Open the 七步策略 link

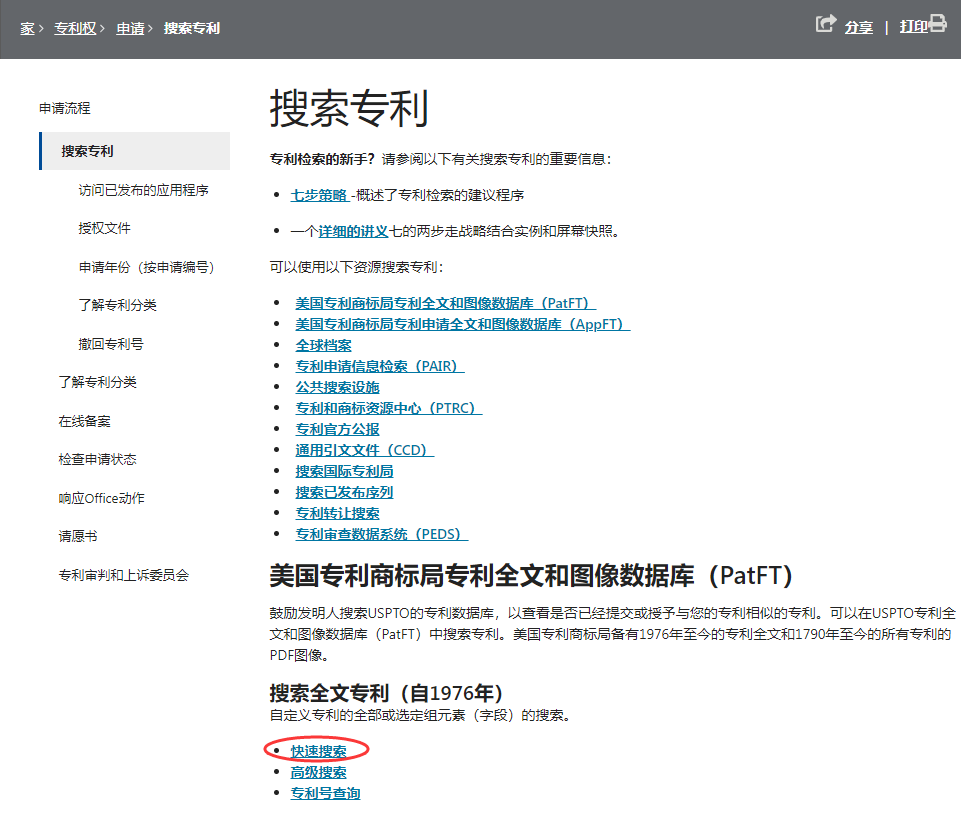pos(319,195)
